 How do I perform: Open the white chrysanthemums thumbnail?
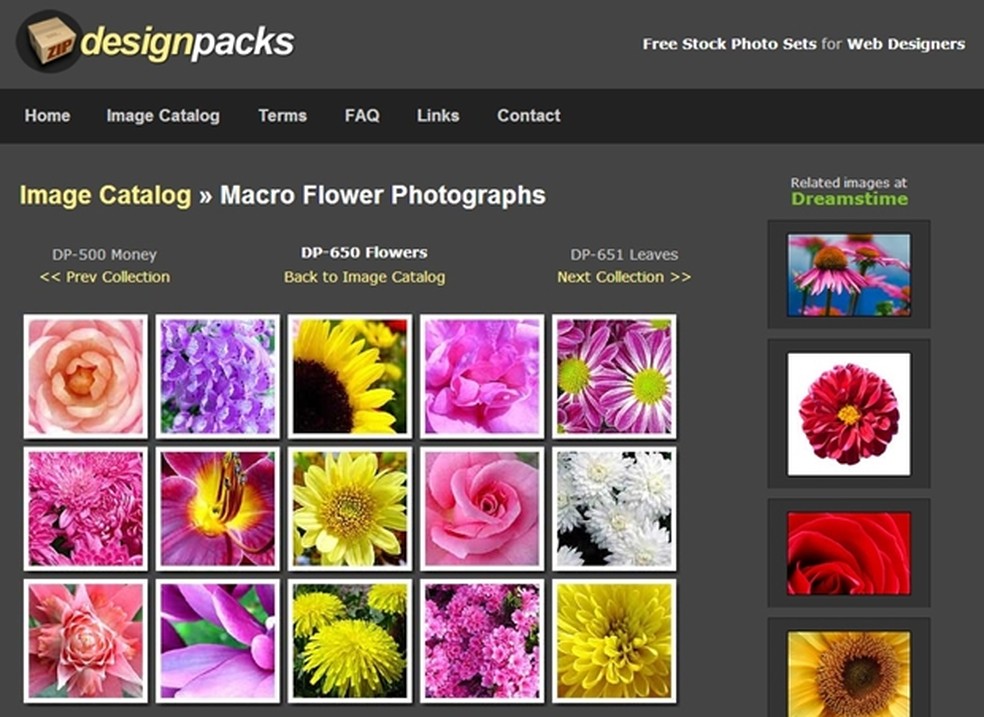614,509
